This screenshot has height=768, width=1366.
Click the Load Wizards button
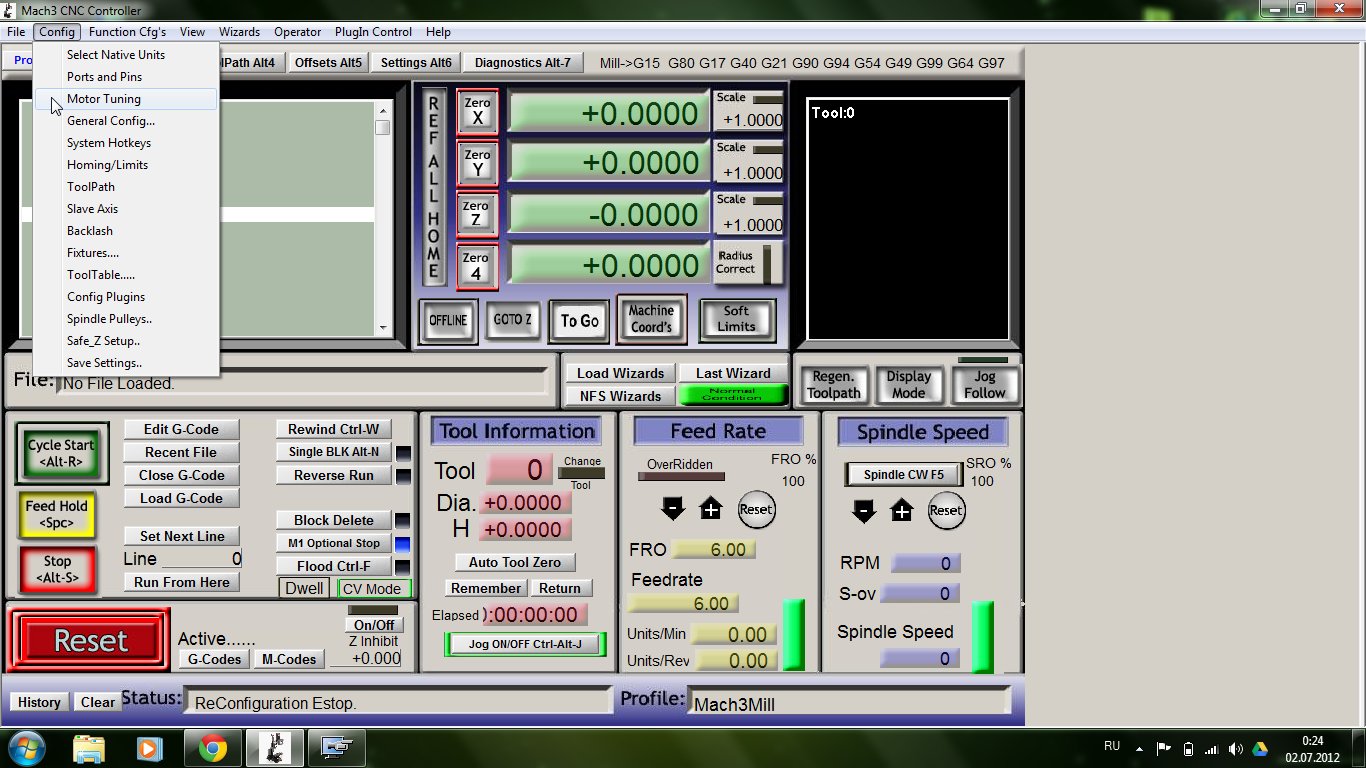[620, 373]
